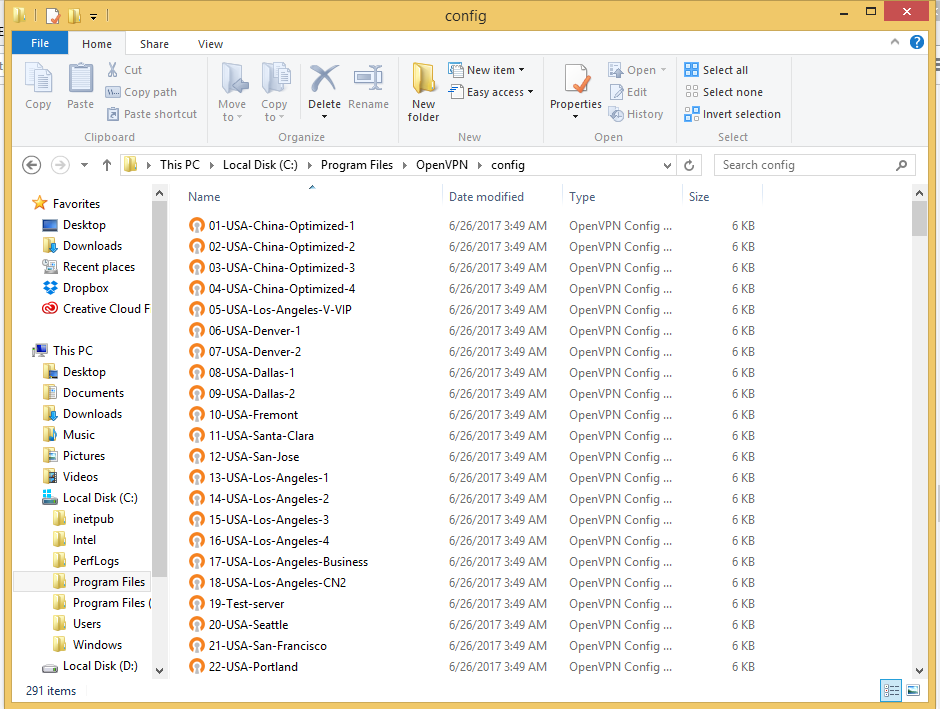Select the file 11-USA-Santa-Clara
Screen dimensions: 940x709
pyautogui.click(x=261, y=436)
